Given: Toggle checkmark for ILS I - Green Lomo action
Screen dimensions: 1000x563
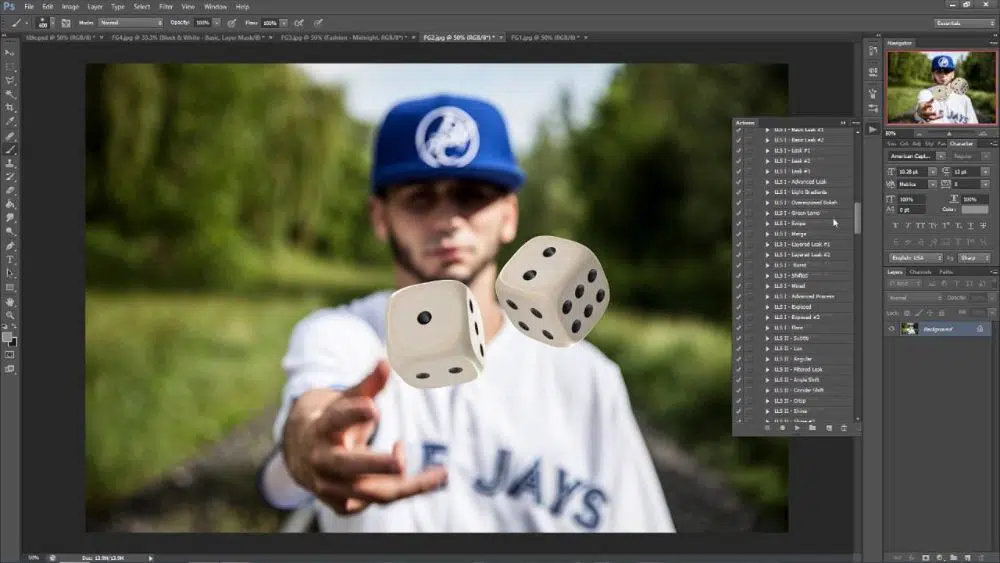Looking at the screenshot, I should tap(739, 213).
